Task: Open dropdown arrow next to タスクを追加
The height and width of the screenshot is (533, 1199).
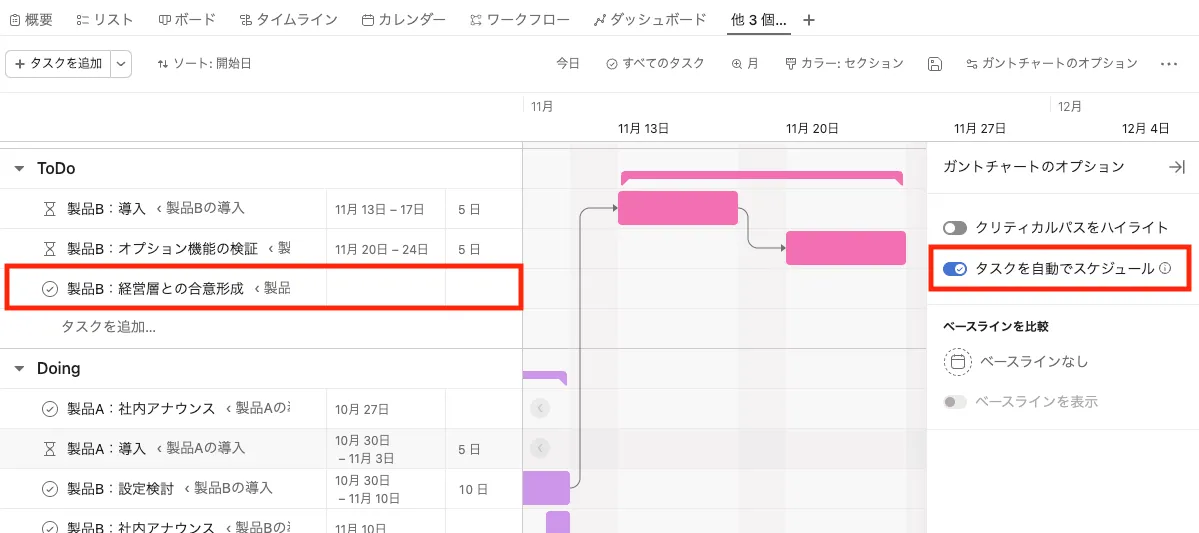Action: coord(121,64)
